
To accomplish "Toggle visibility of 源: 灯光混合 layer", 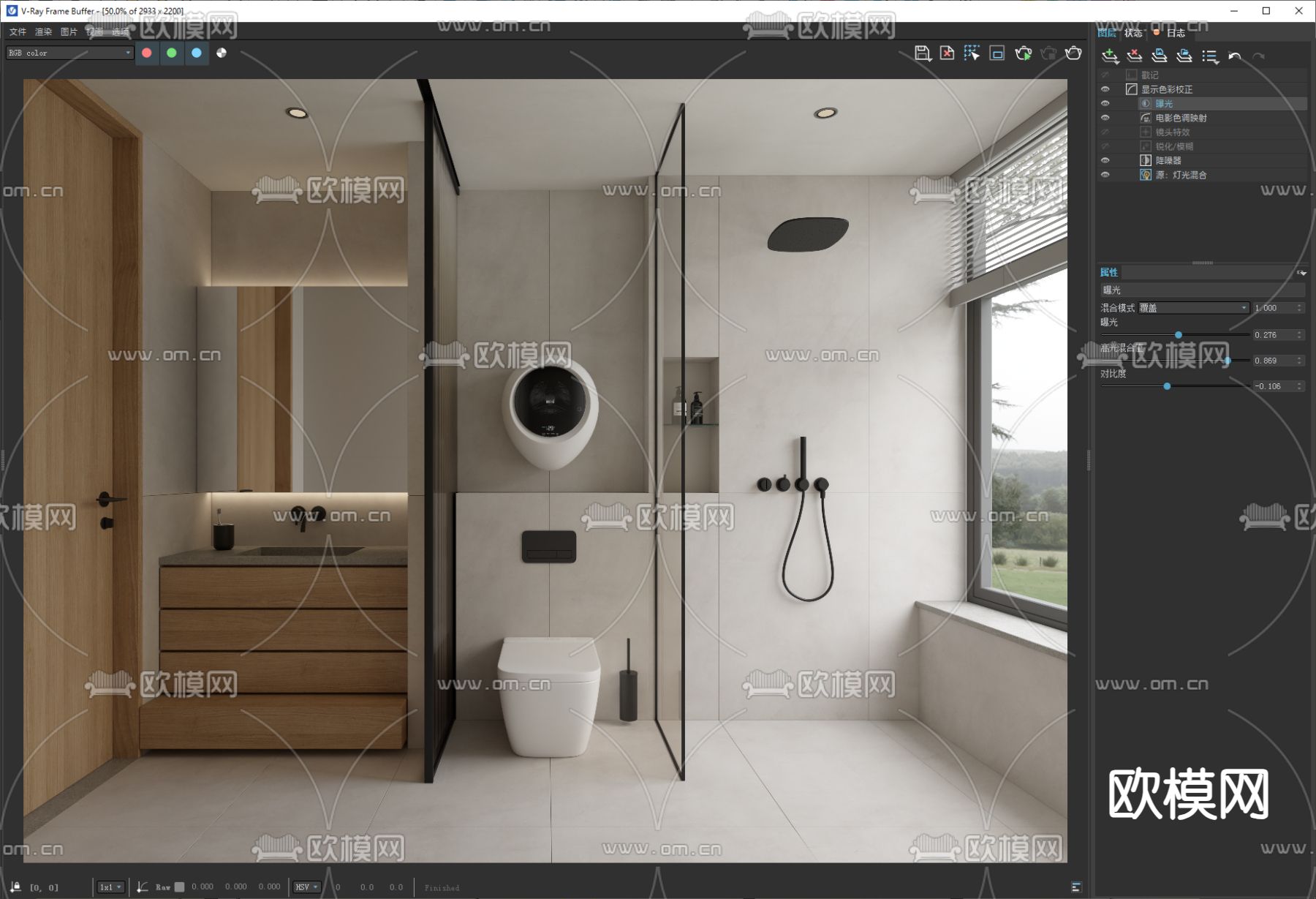I will click(x=1105, y=175).
